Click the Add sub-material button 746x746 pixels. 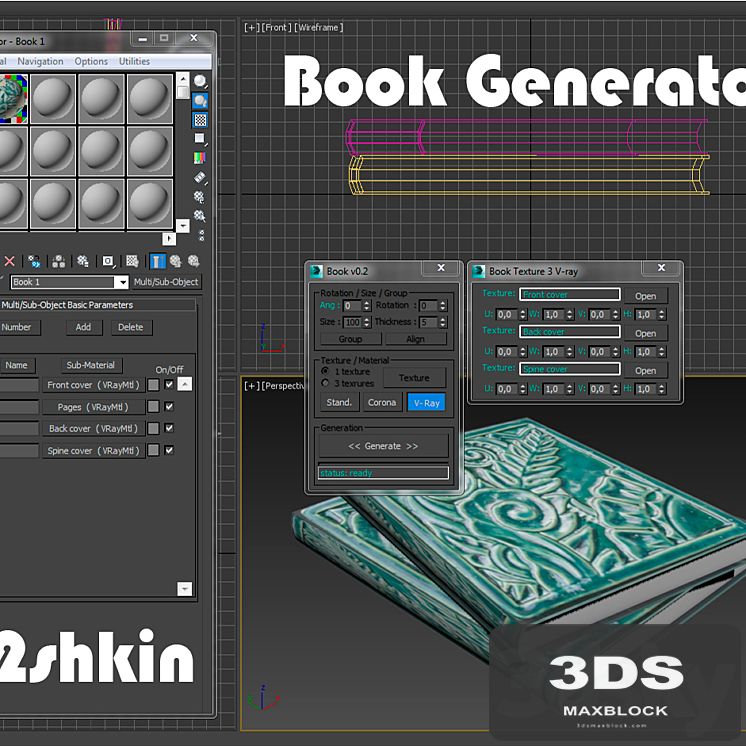tap(84, 327)
